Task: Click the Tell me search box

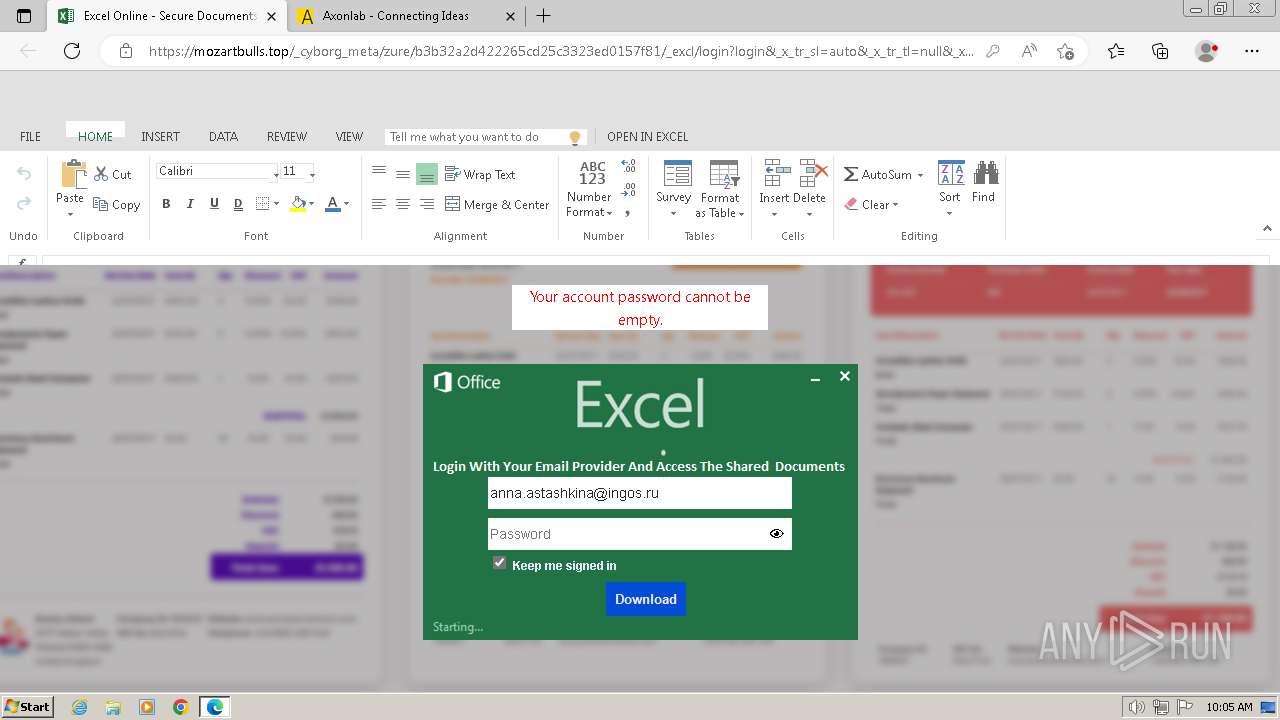Action: point(486,137)
